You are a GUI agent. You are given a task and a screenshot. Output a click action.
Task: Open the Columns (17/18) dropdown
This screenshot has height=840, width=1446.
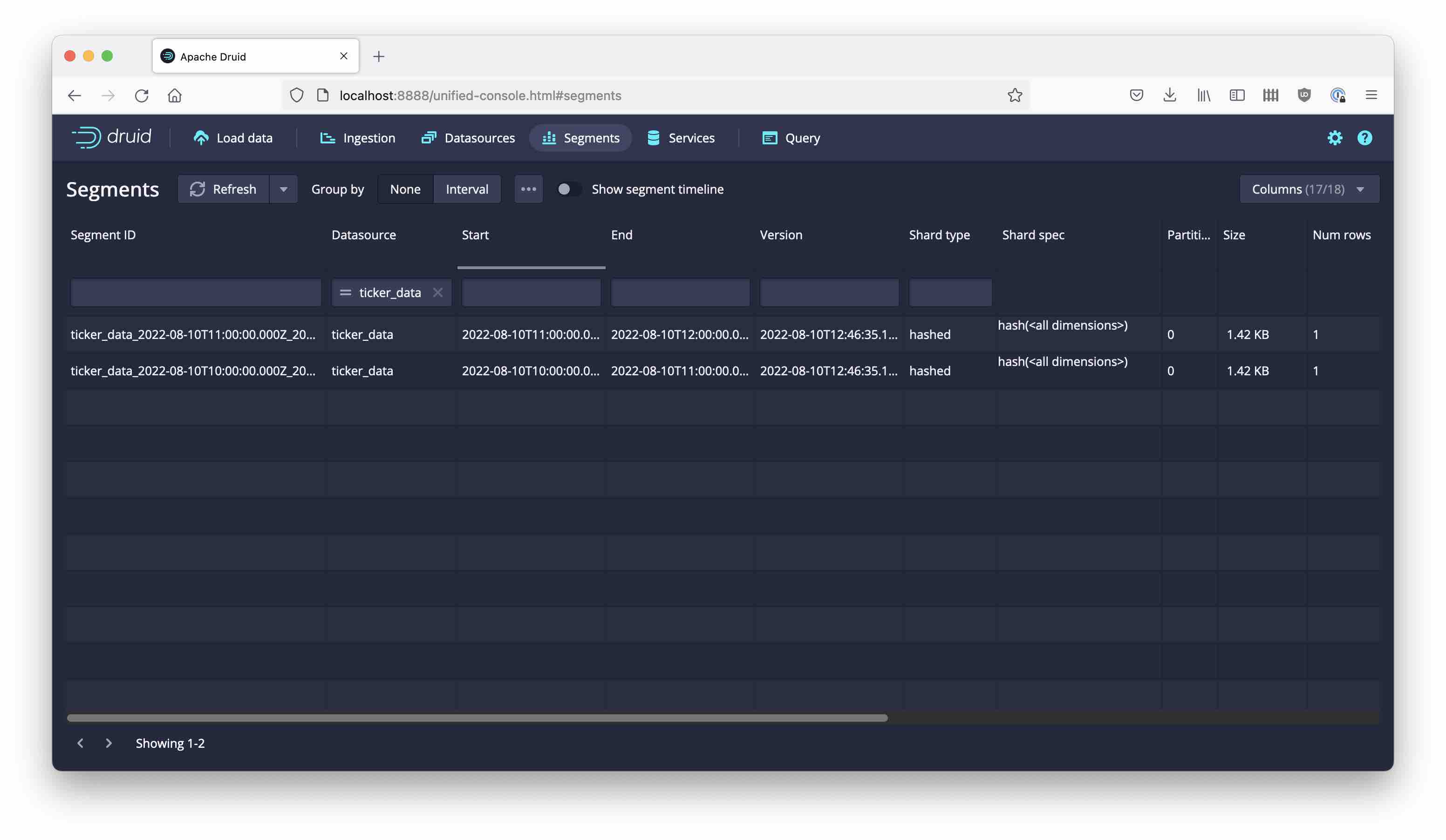[x=1308, y=189]
